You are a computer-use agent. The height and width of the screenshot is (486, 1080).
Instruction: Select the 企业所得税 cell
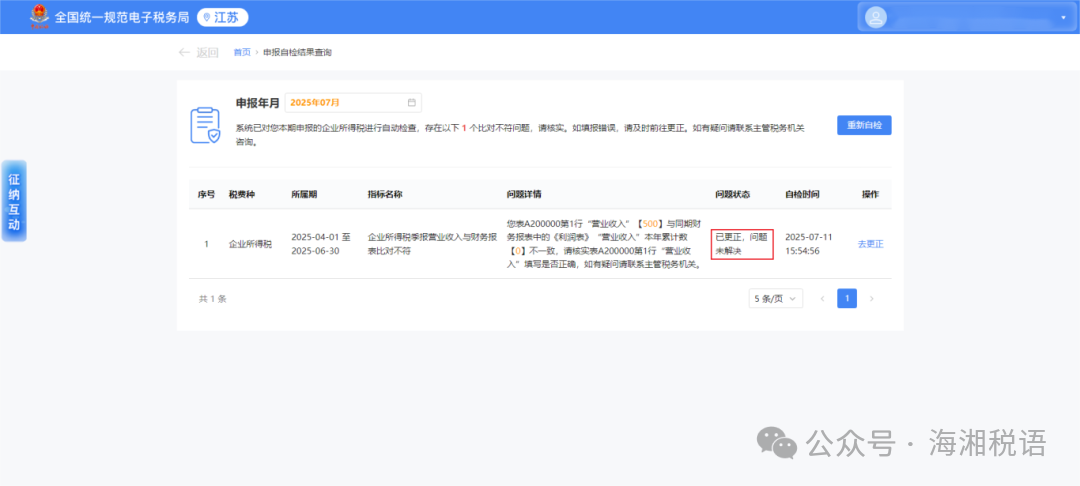point(250,244)
